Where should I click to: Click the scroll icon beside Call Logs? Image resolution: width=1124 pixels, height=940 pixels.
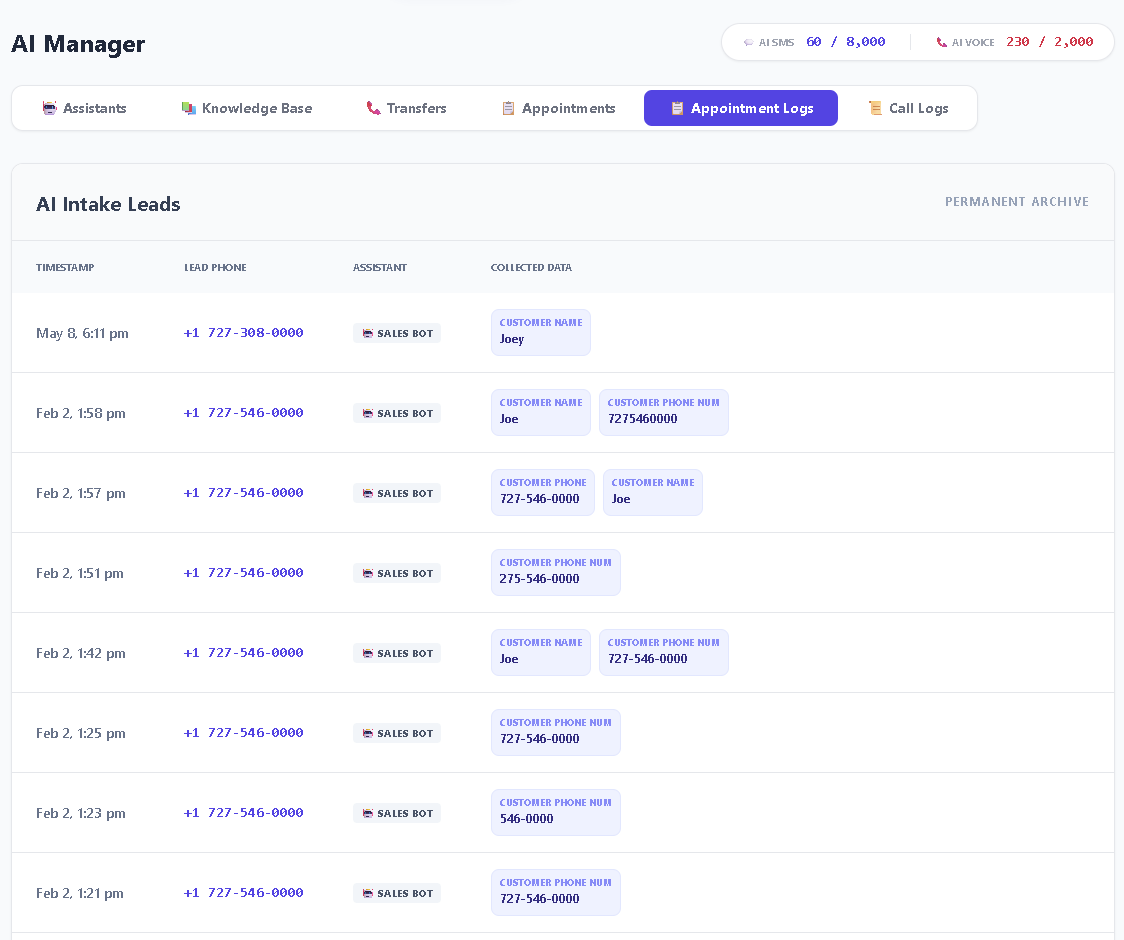[x=875, y=108]
